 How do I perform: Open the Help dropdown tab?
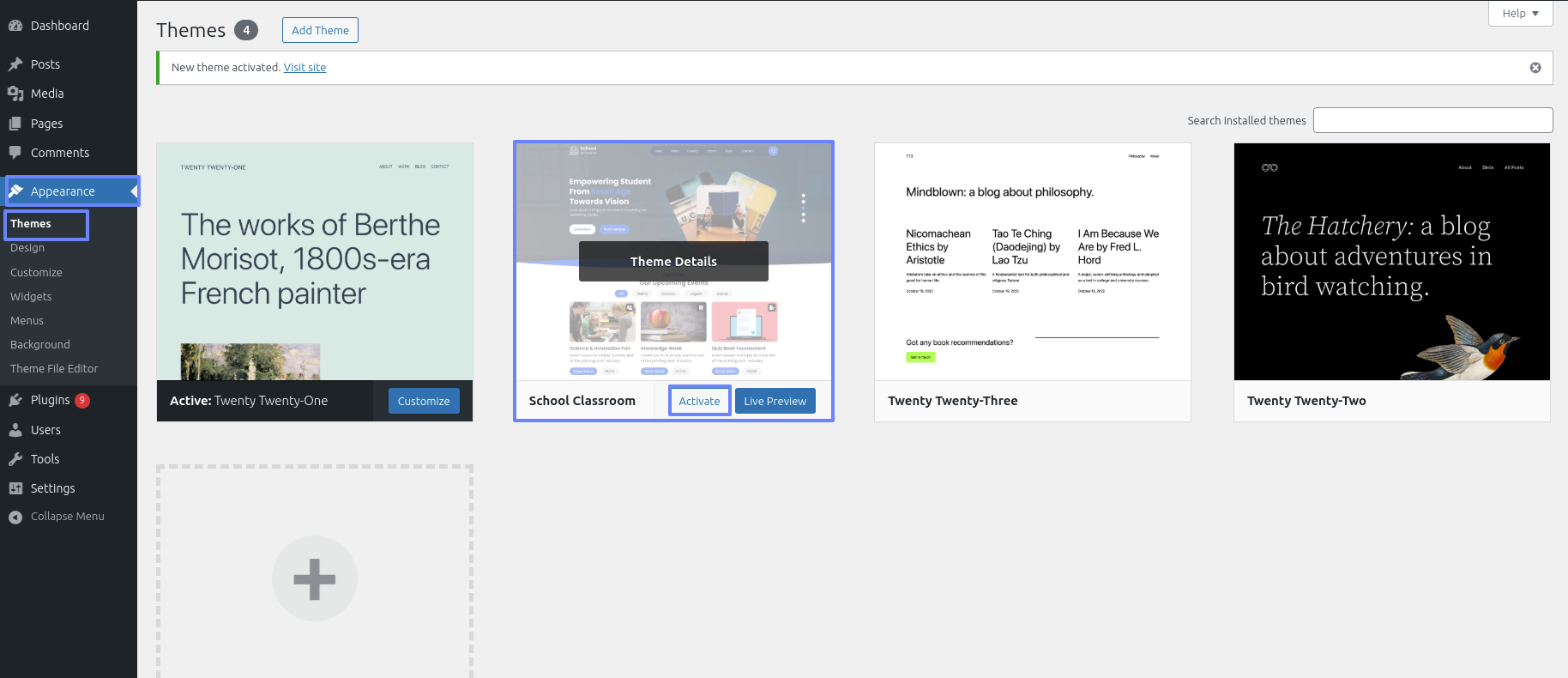point(1520,13)
